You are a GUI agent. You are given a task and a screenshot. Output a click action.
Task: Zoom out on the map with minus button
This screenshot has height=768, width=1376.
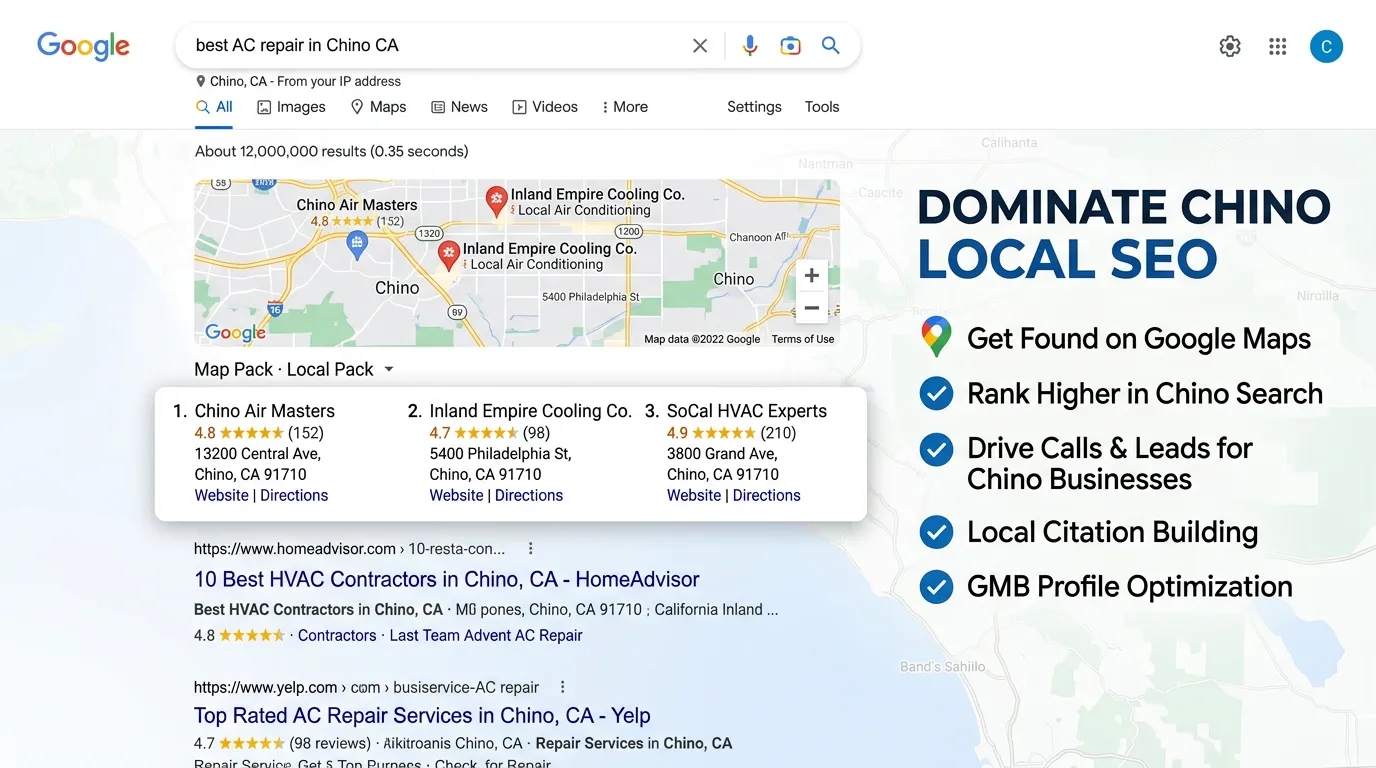[x=812, y=308]
